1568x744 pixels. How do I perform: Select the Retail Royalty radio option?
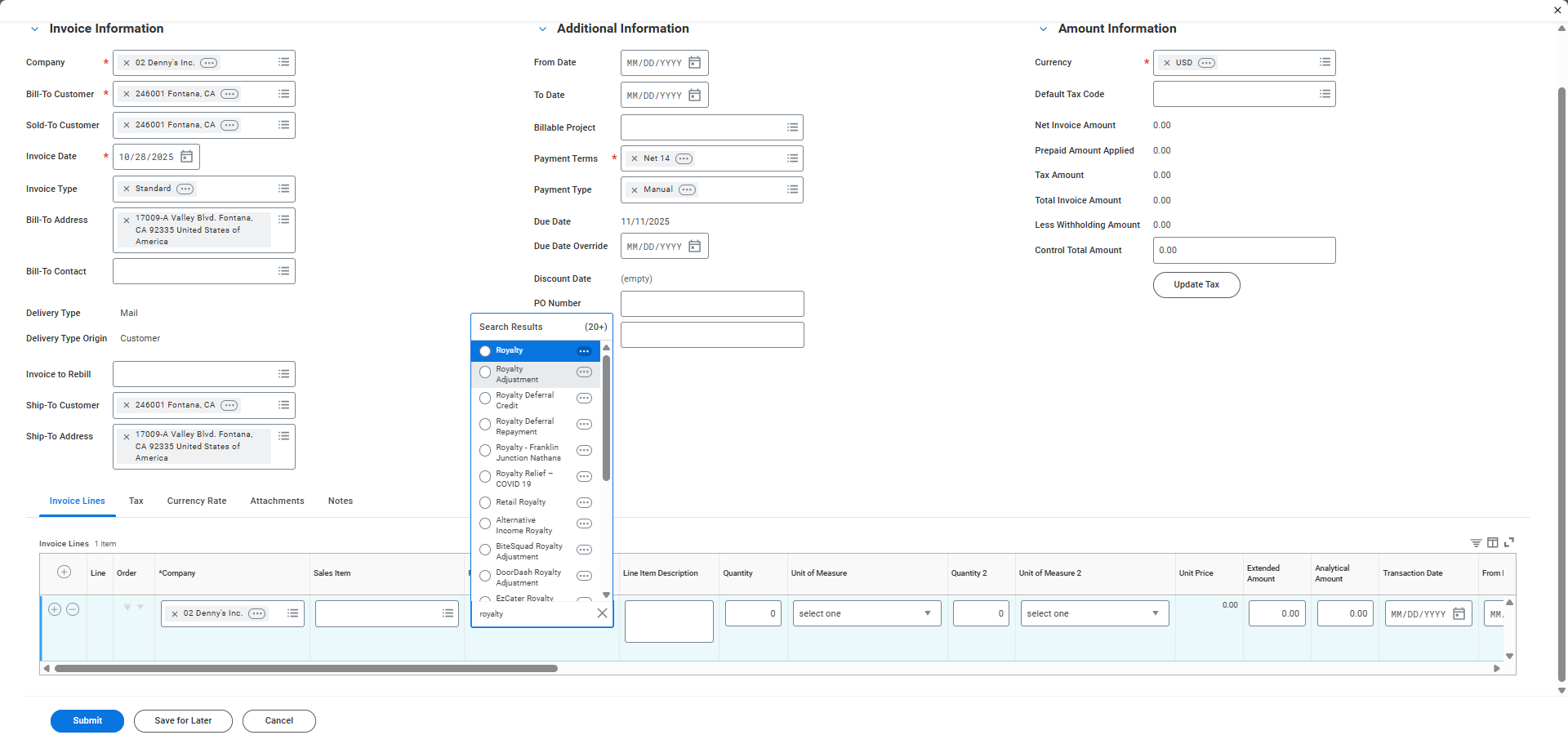(x=485, y=502)
